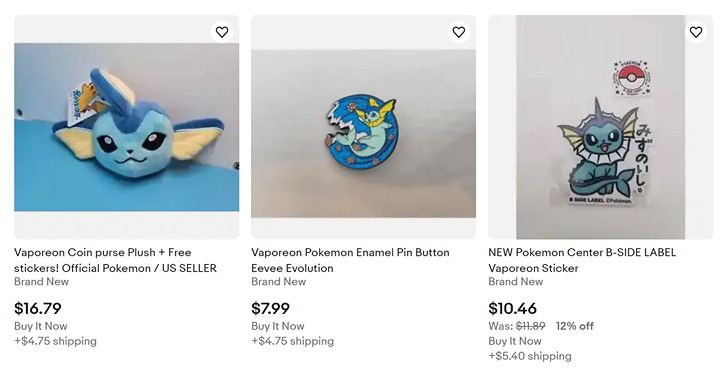Open NEW Pokemon Center B-SIDE LABEL title
Image resolution: width=720 pixels, height=373 pixels.
[582, 260]
